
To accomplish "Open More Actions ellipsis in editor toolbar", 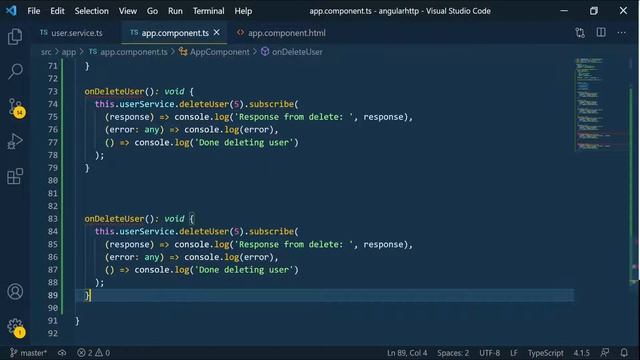I will (x=621, y=33).
